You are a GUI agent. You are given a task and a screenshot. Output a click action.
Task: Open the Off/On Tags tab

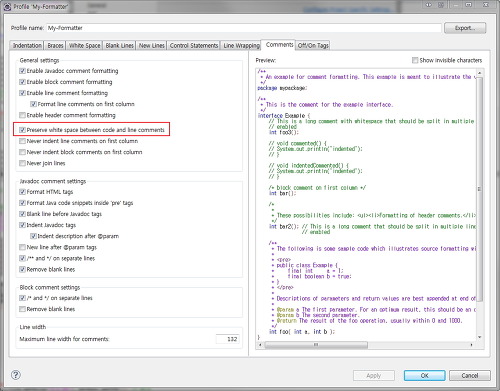click(313, 45)
